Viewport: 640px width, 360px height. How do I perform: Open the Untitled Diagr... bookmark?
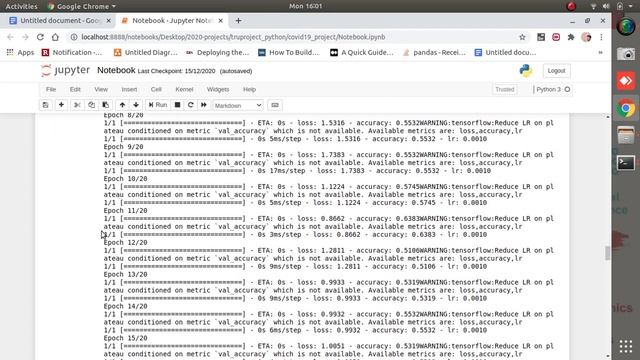pos(146,53)
